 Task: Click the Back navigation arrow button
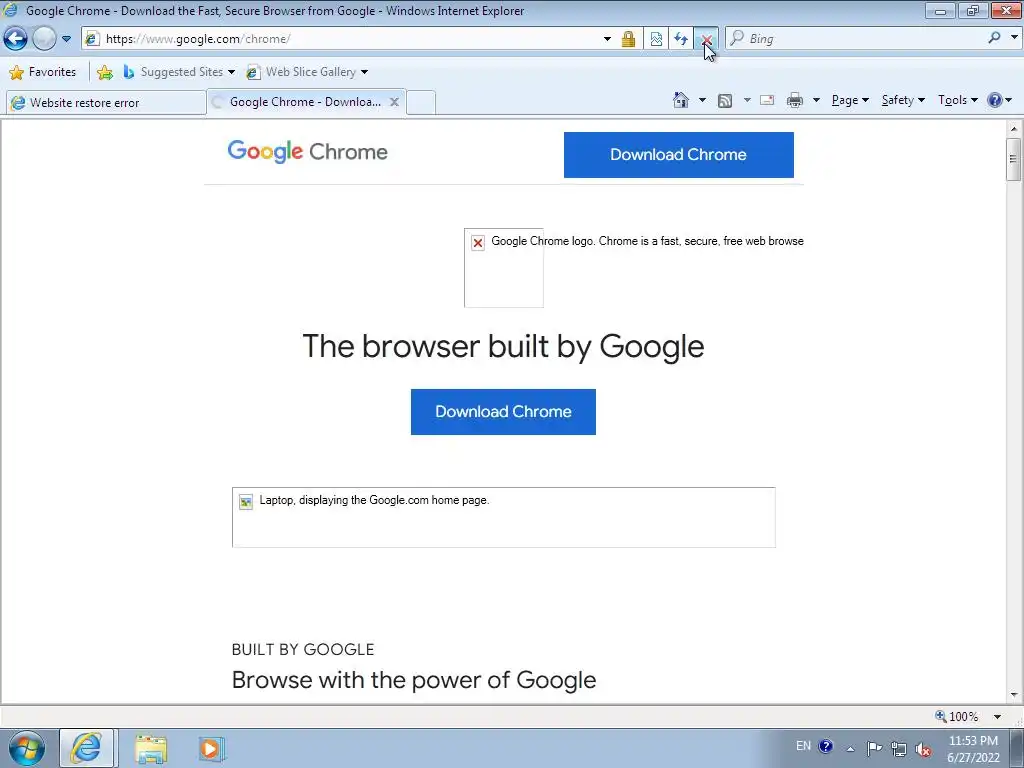[x=16, y=39]
